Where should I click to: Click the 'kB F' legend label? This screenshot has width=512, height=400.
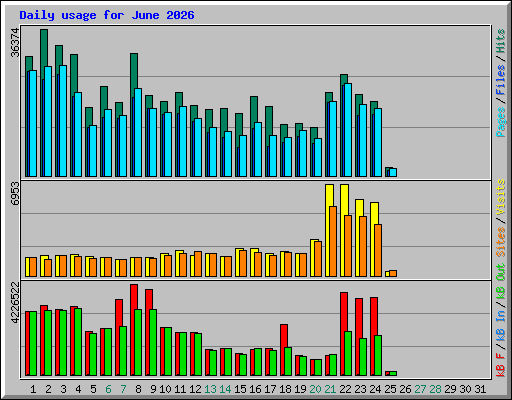[x=501, y=365]
